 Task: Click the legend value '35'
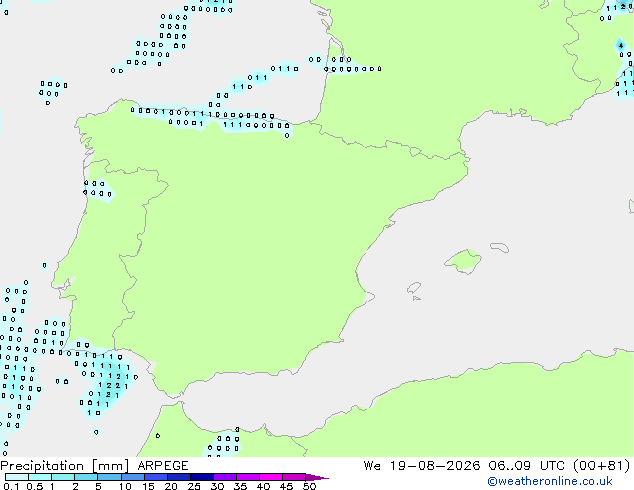coord(240,486)
